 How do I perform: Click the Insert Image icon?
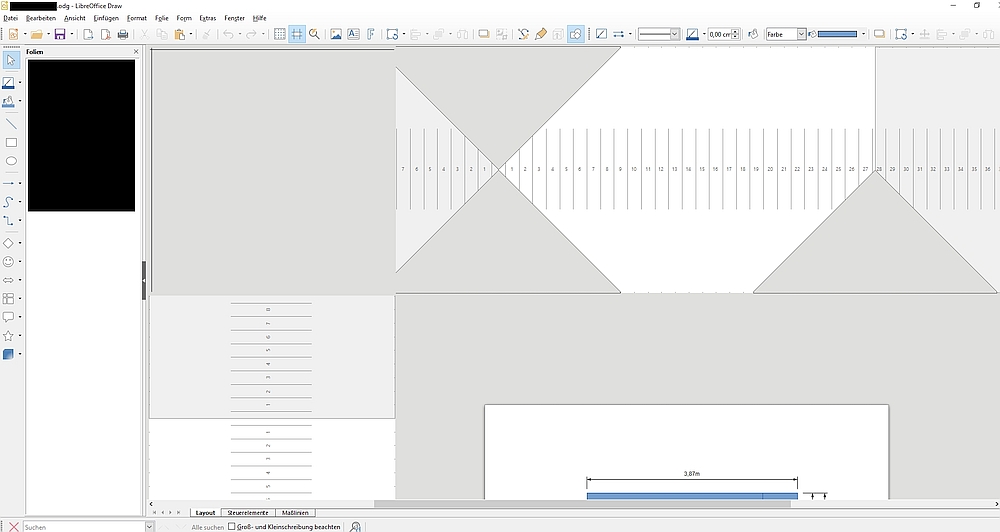point(336,34)
